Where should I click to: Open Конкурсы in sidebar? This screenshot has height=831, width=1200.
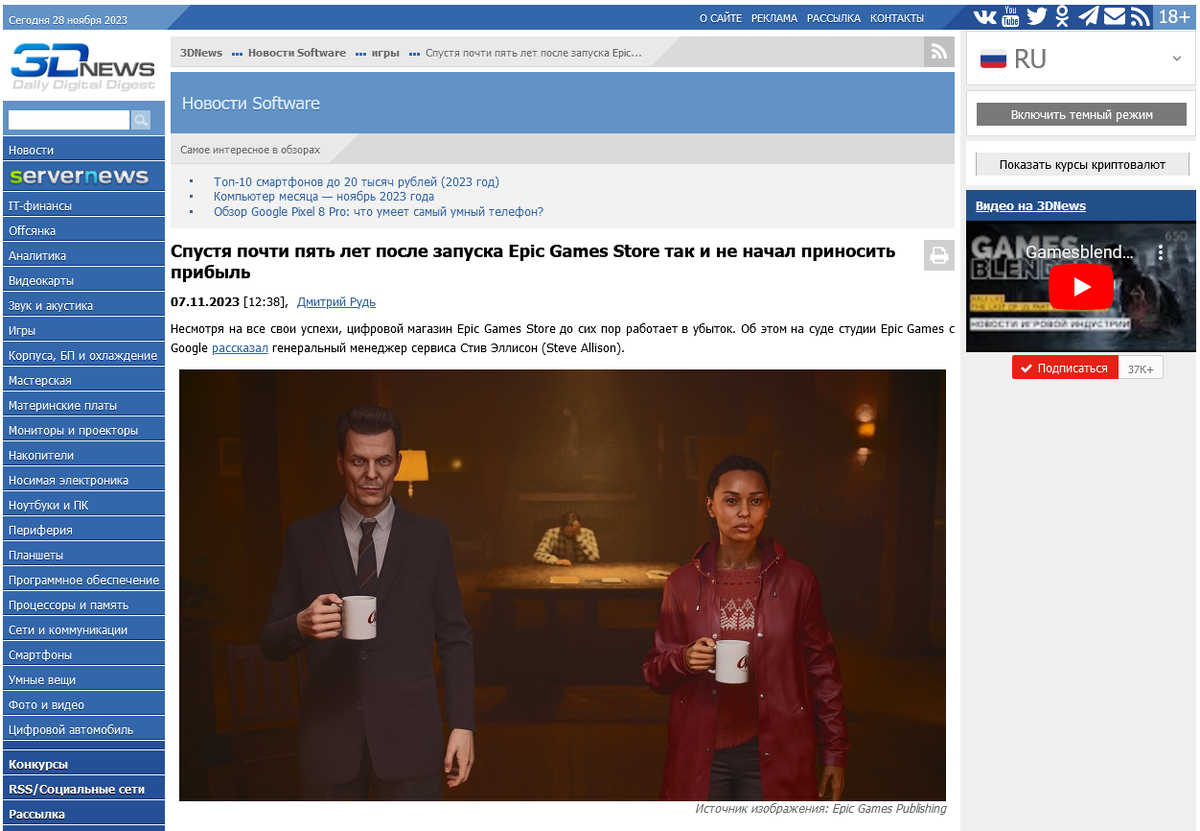83,764
